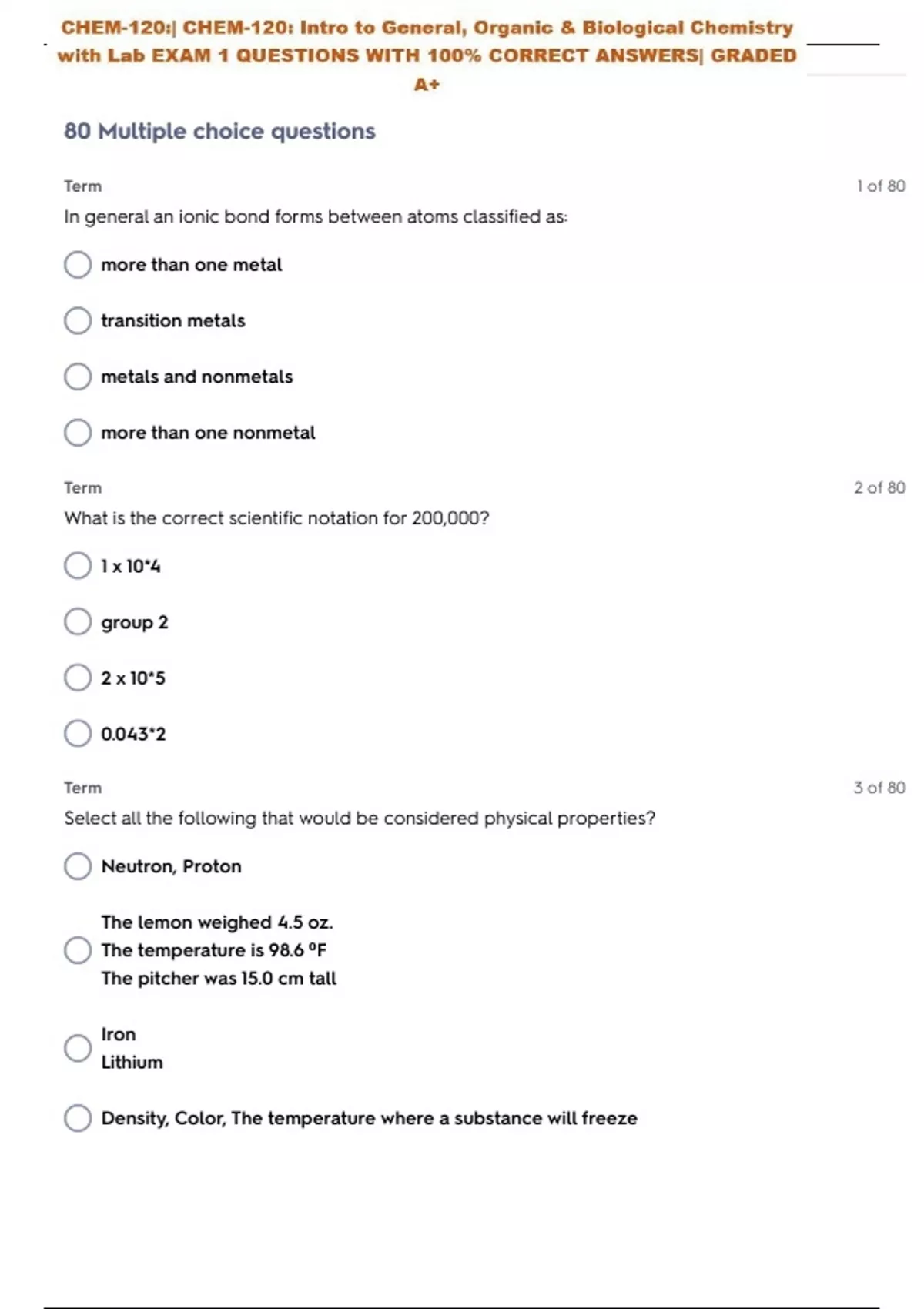Pick '2 x 10*5' as the answer

(78, 678)
